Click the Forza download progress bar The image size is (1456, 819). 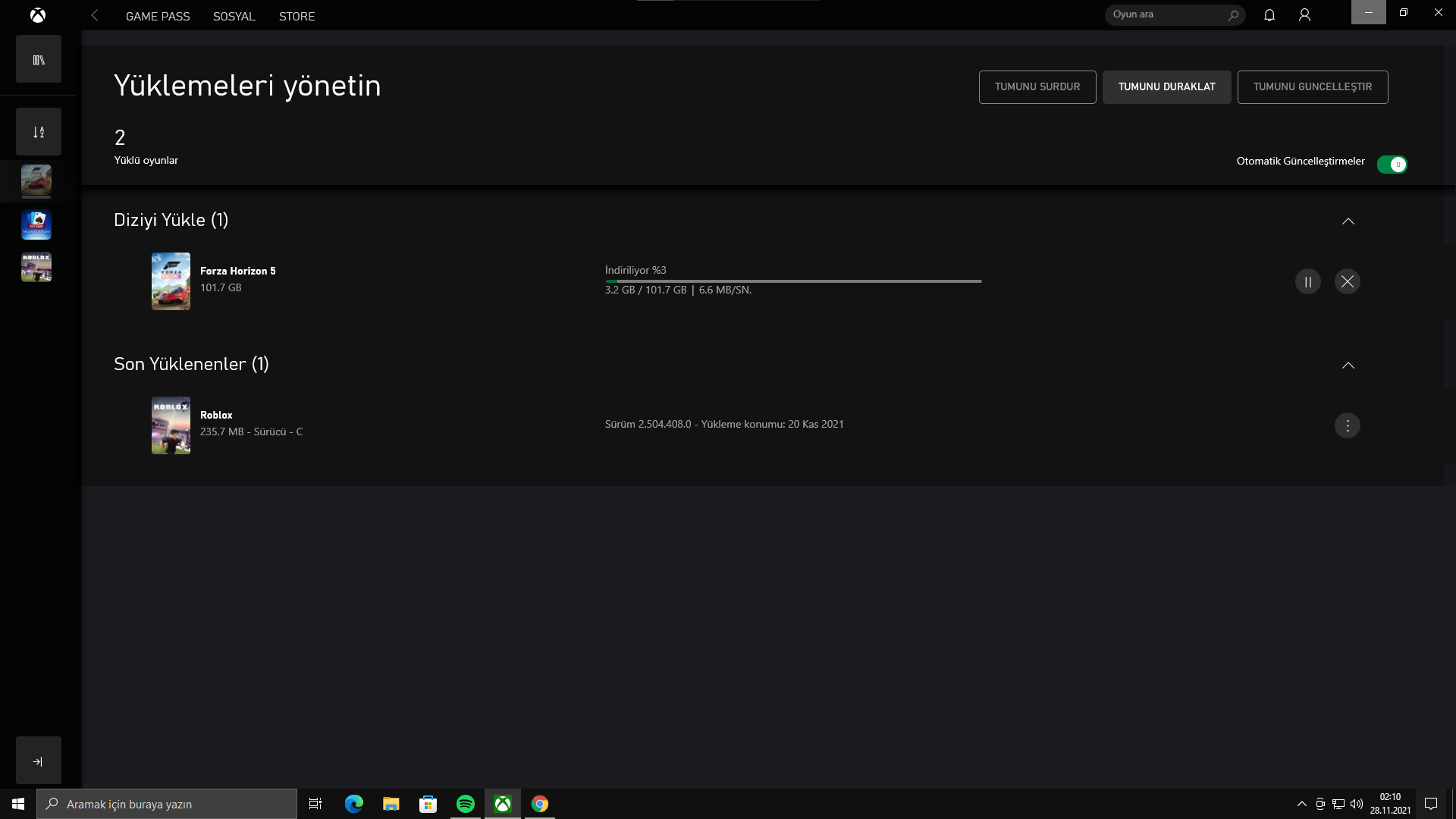tap(793, 281)
